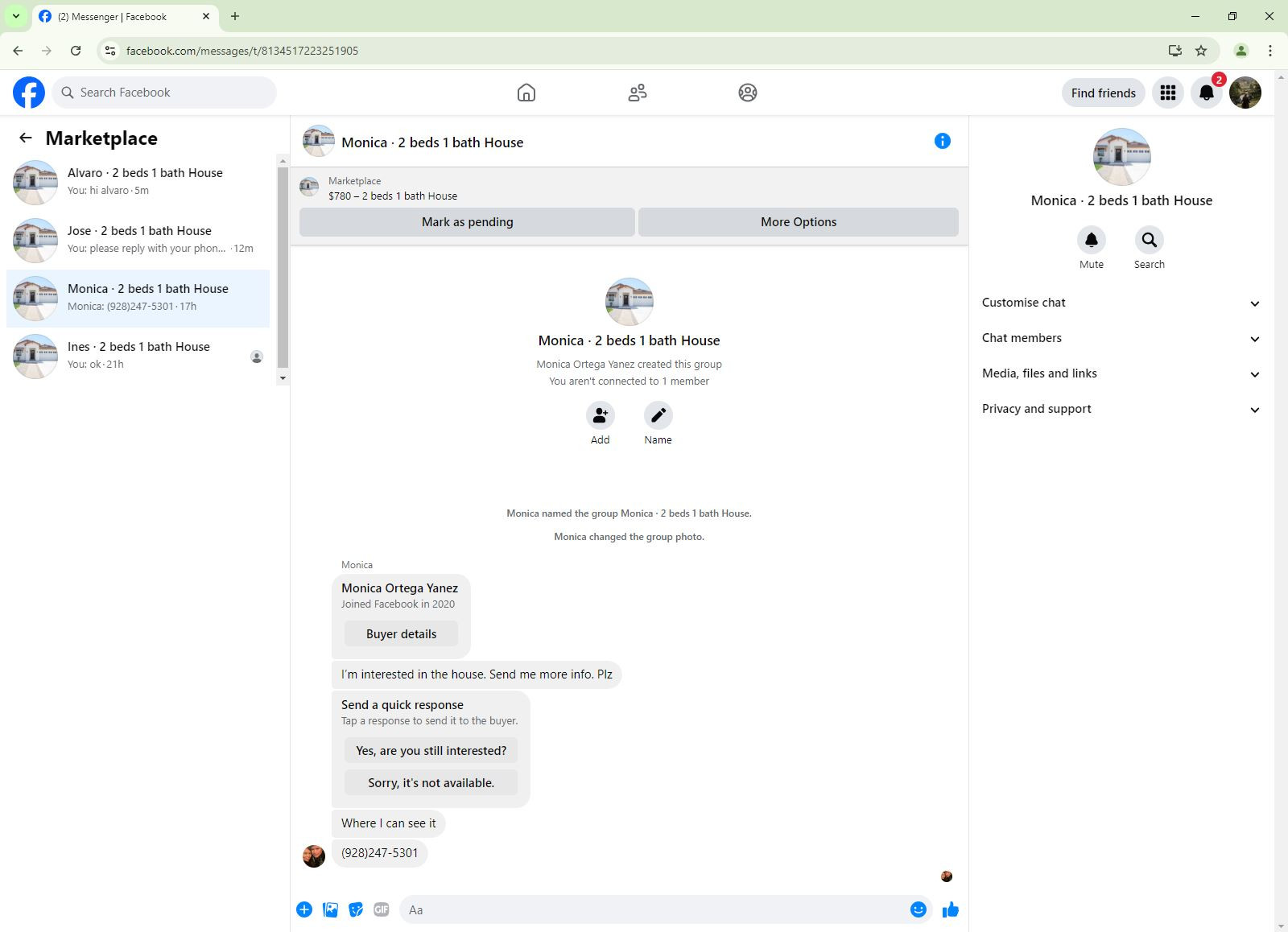Open Alvaro 2 beds 1 bath conversation
This screenshot has width=1288, height=932.
tap(138, 182)
